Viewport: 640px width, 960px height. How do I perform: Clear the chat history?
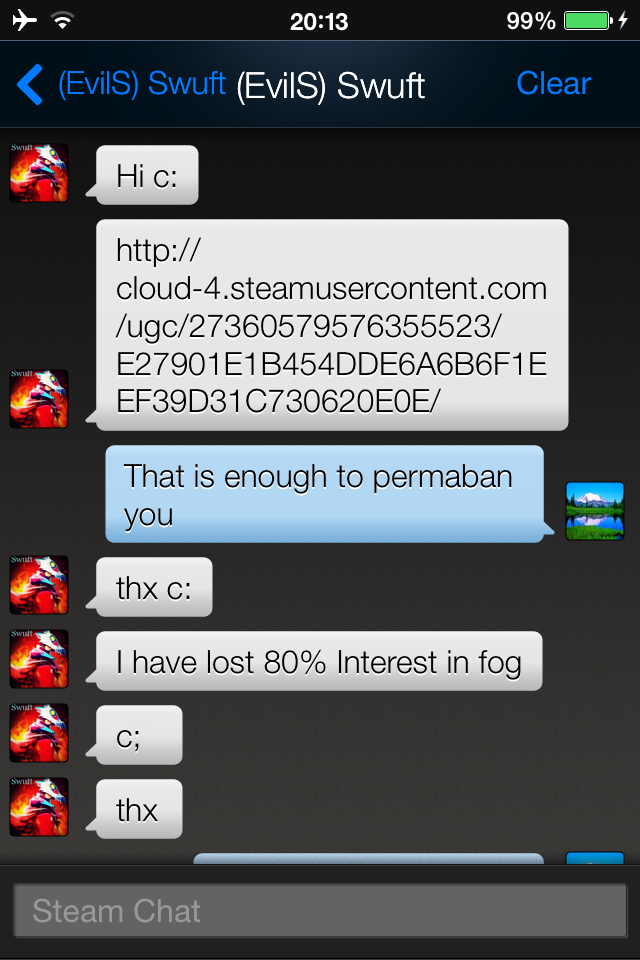tap(553, 83)
